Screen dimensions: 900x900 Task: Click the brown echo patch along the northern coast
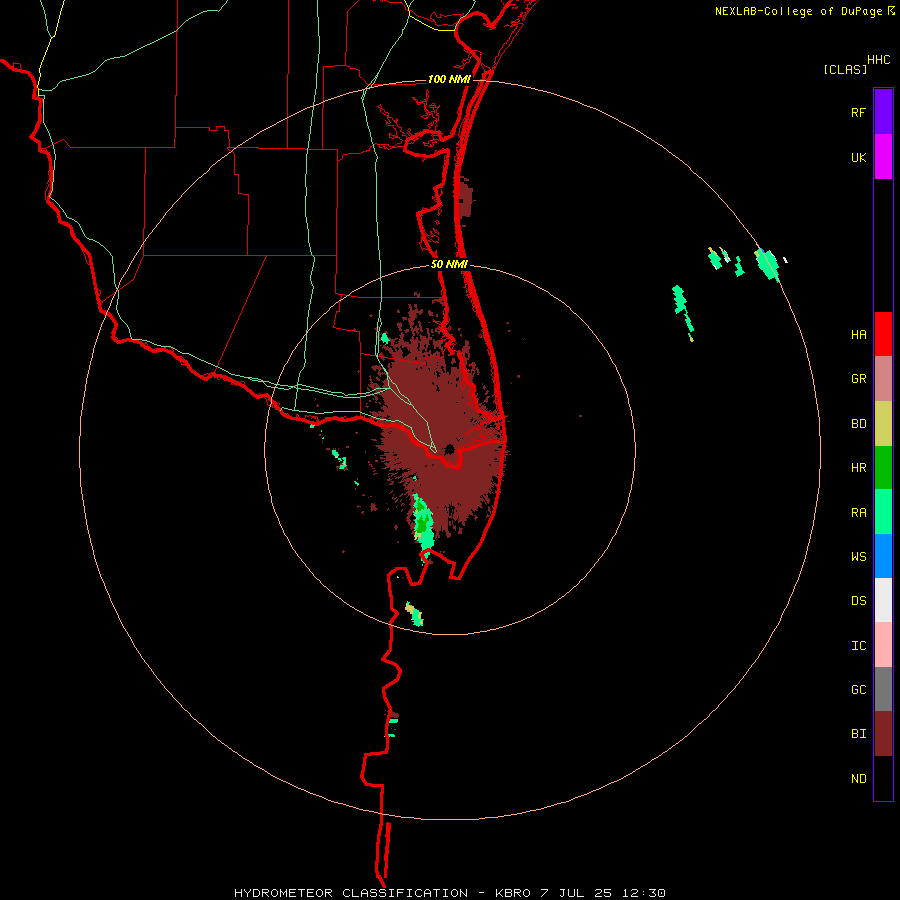tap(465, 198)
